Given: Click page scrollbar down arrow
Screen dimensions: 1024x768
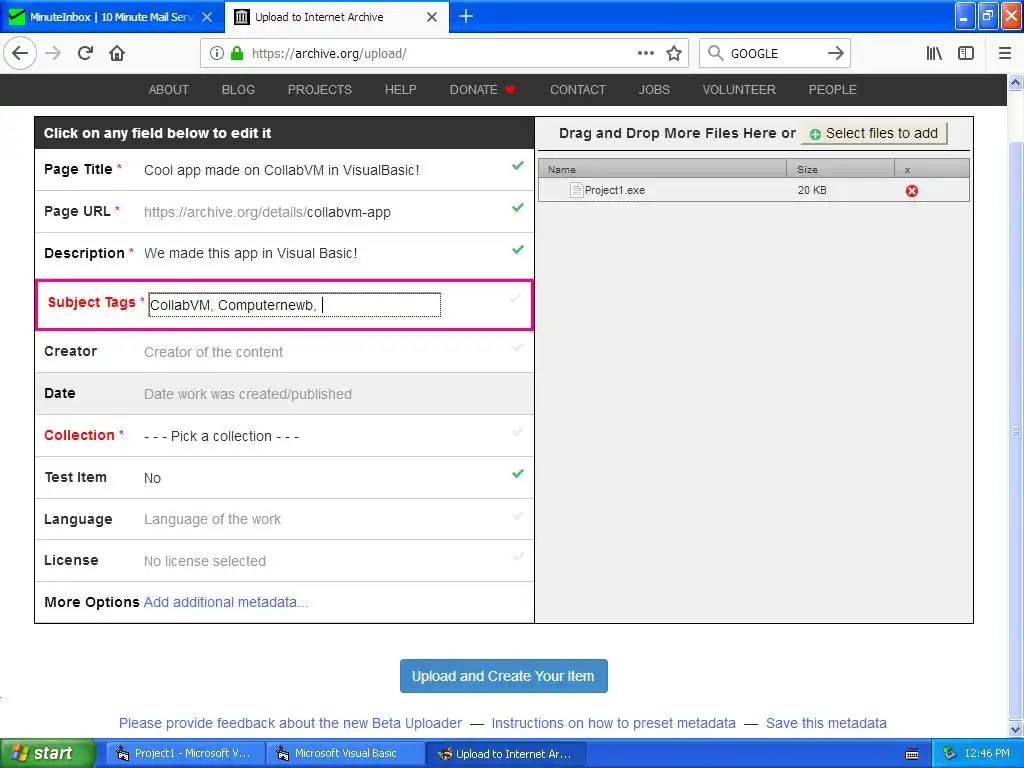Looking at the screenshot, I should pos(1016,729).
